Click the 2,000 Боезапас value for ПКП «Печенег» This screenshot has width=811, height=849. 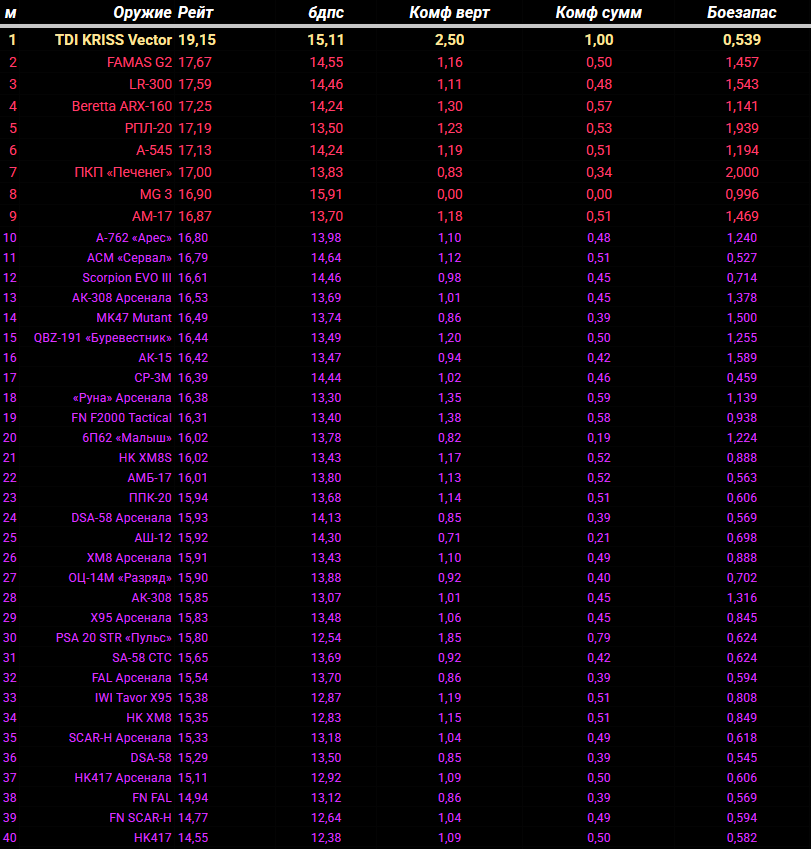pos(742,172)
